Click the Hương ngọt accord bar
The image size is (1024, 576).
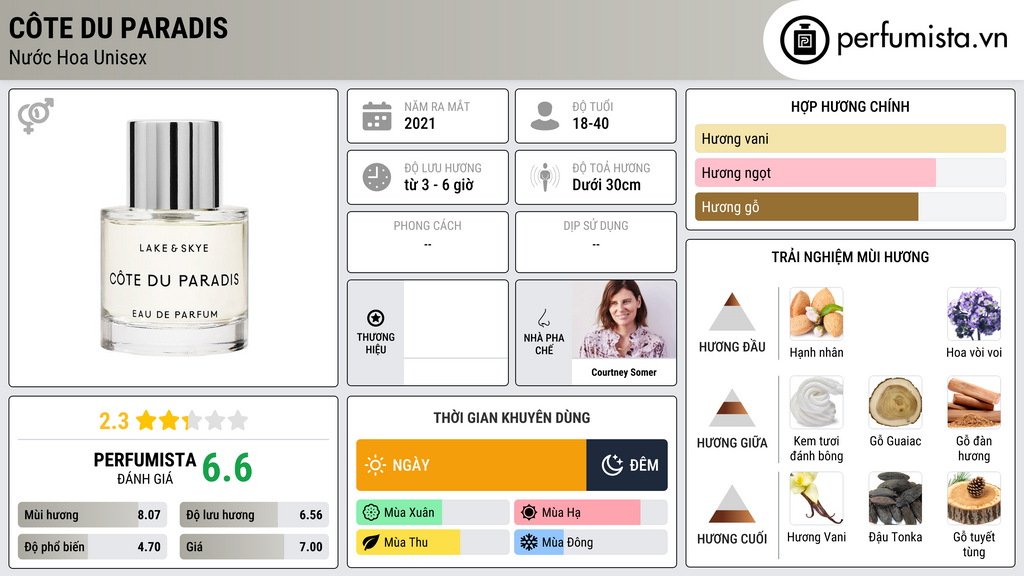click(850, 172)
